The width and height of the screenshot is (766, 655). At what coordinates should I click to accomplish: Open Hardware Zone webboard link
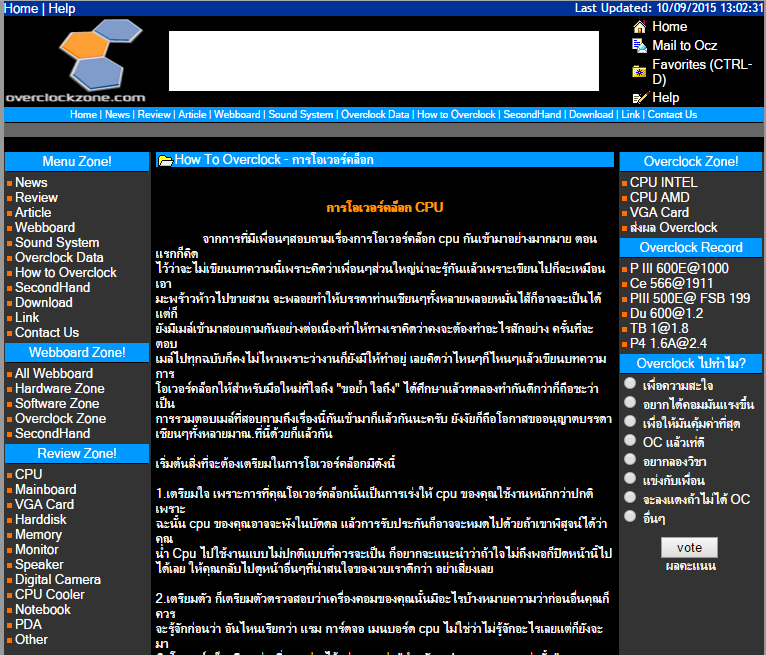tap(60, 388)
